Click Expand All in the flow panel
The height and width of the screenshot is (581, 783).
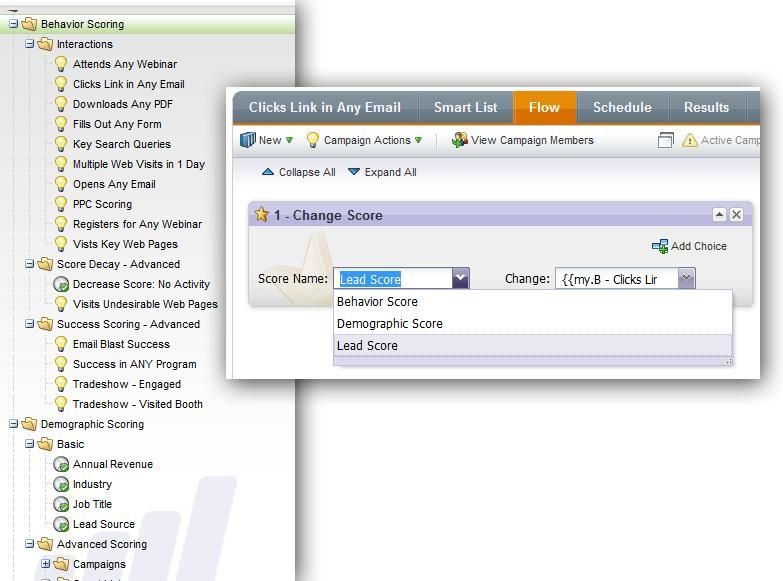pyautogui.click(x=383, y=172)
